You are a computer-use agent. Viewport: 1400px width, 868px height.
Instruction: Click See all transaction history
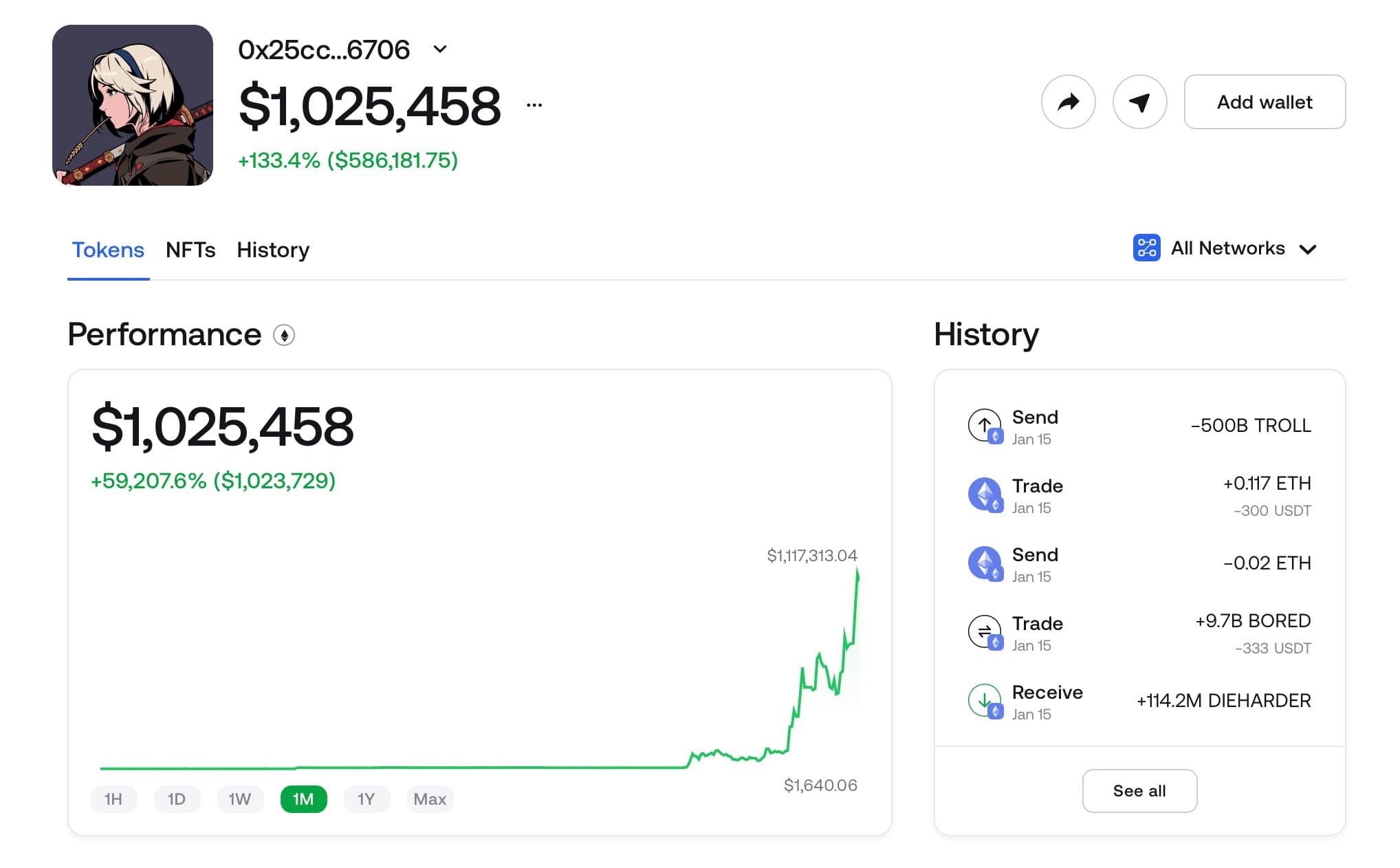(x=1139, y=791)
